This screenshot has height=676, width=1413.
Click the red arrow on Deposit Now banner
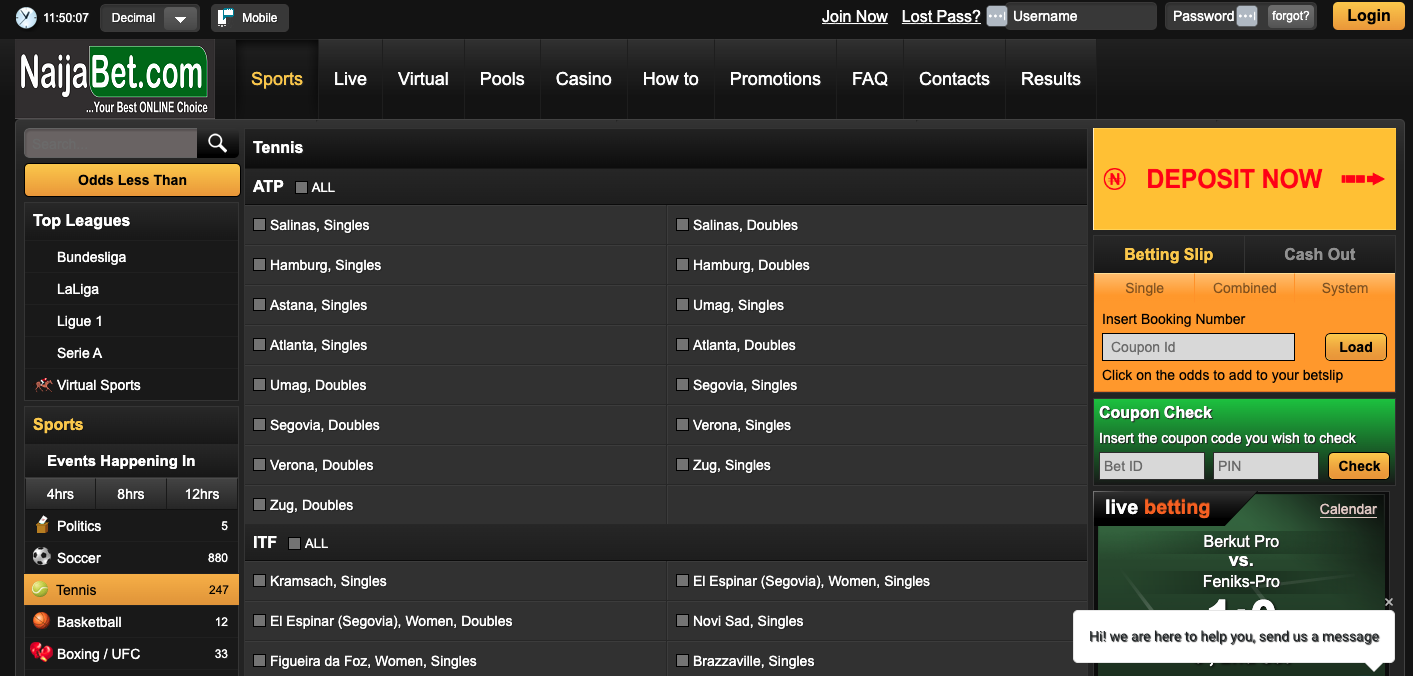tap(1362, 179)
